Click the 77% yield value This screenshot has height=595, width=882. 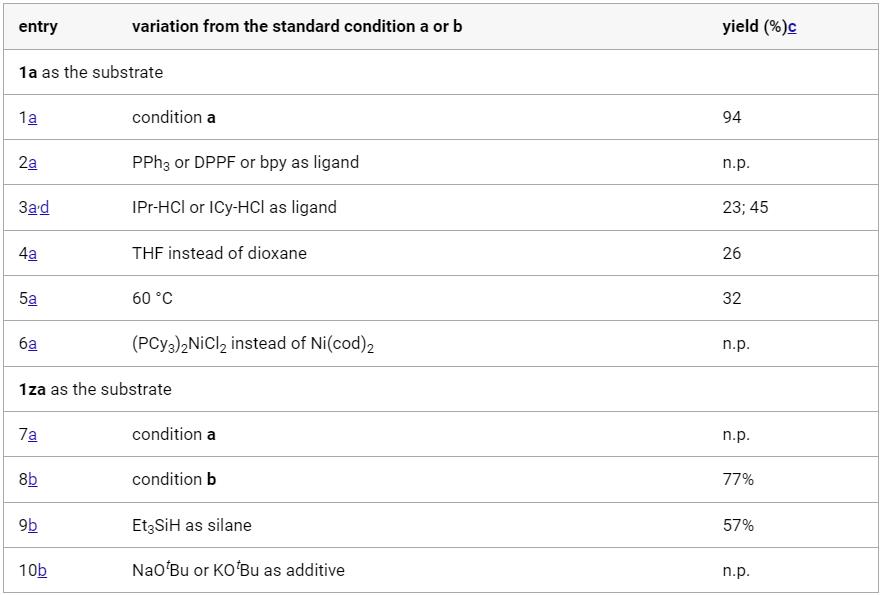click(x=738, y=480)
